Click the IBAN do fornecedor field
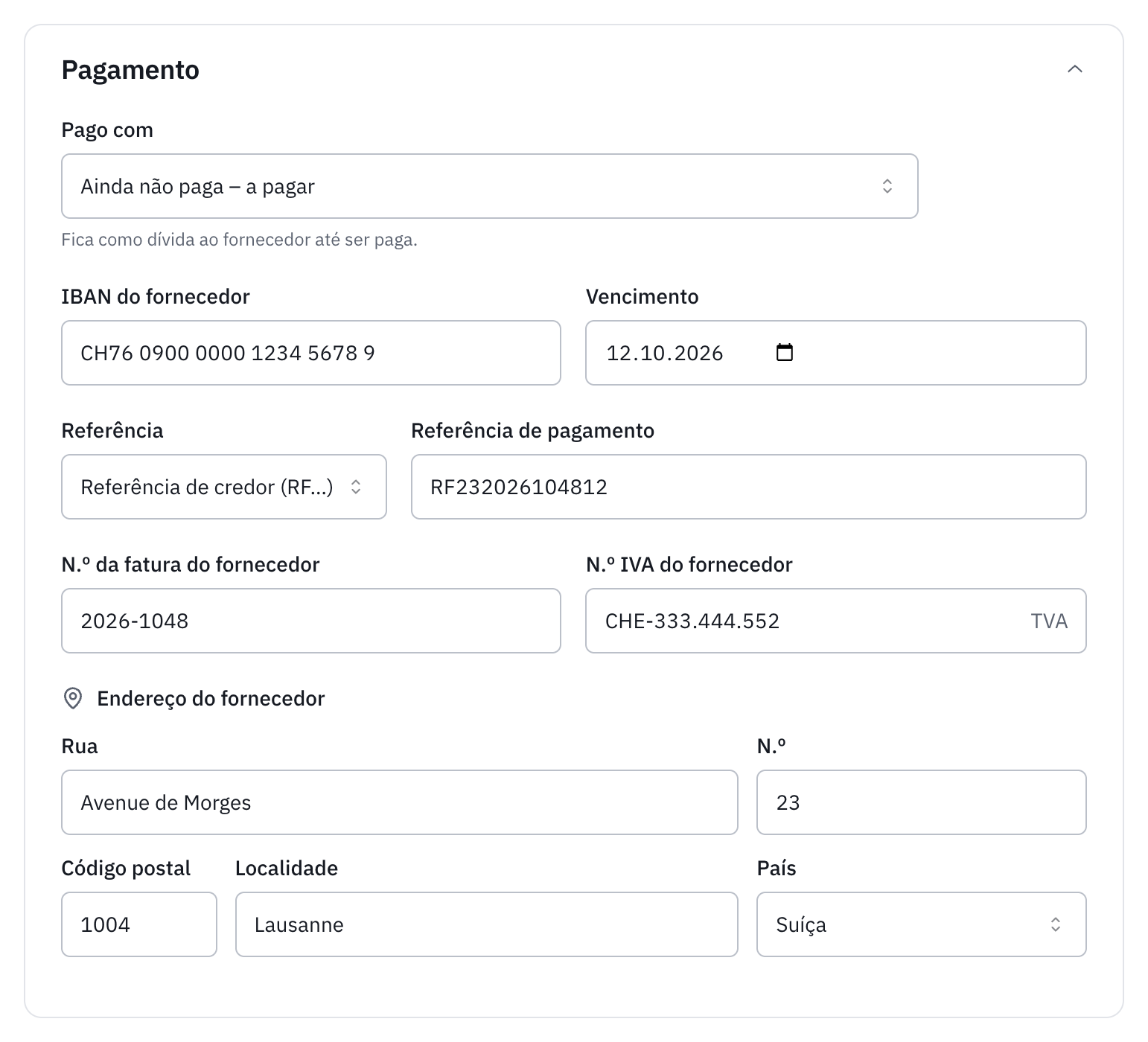 [311, 353]
